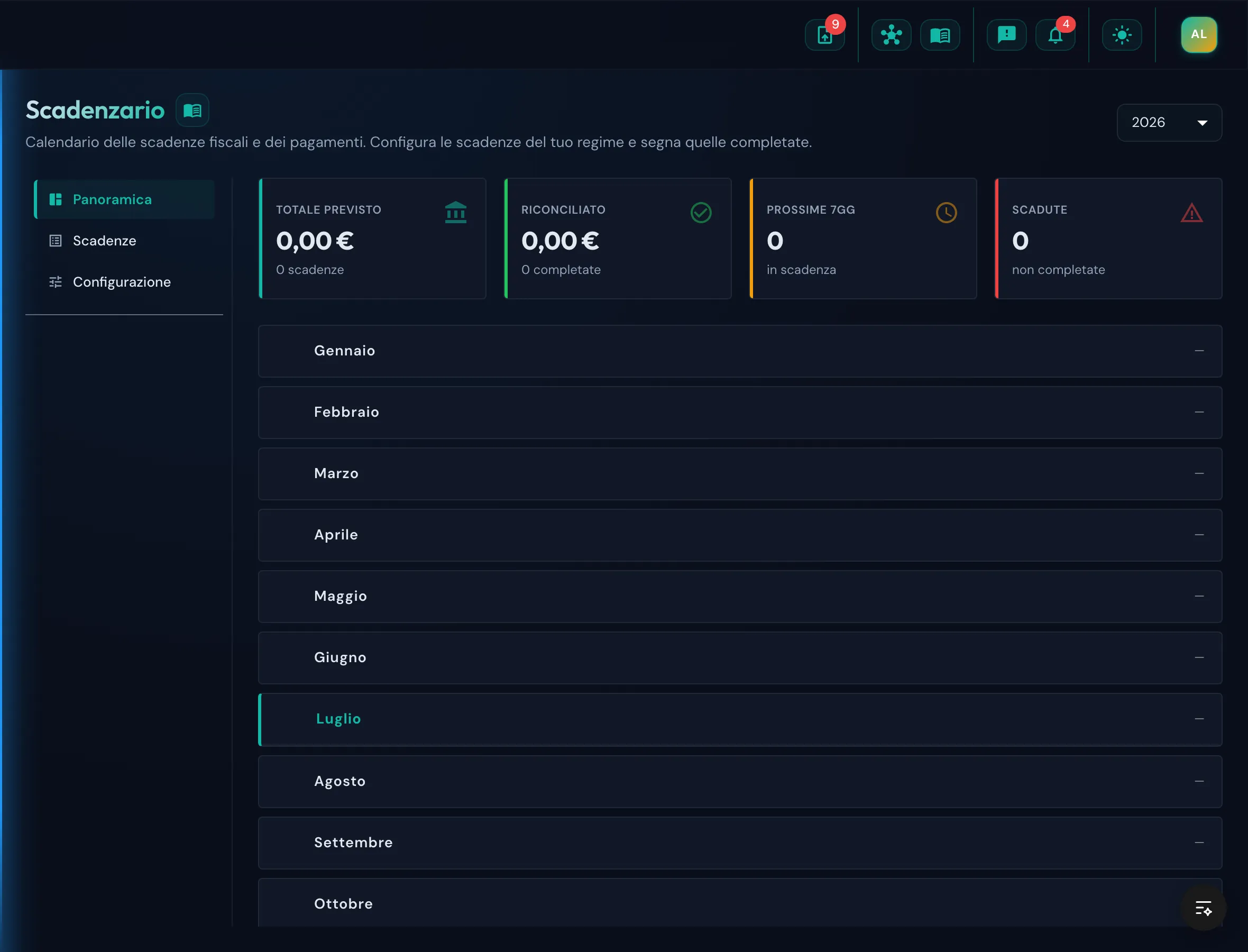1248x952 pixels.
Task: Click the '0 scadenze' text
Action: 310,270
